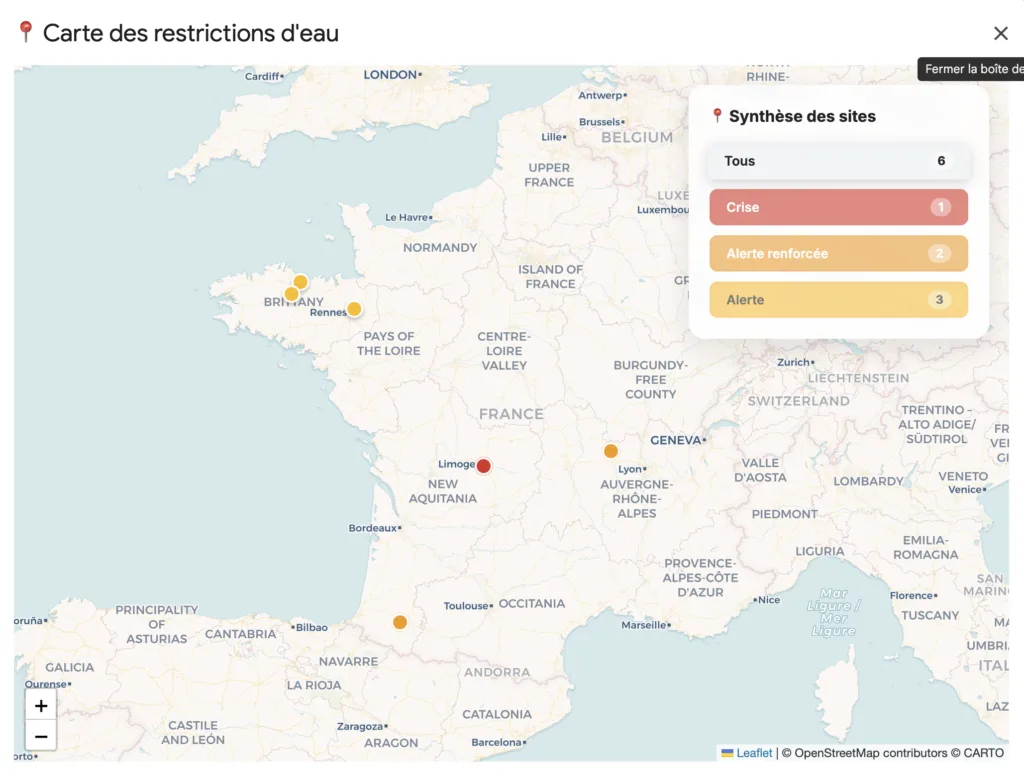Click the GENEVA label on map
Image resolution: width=1024 pixels, height=771 pixels.
(x=675, y=440)
